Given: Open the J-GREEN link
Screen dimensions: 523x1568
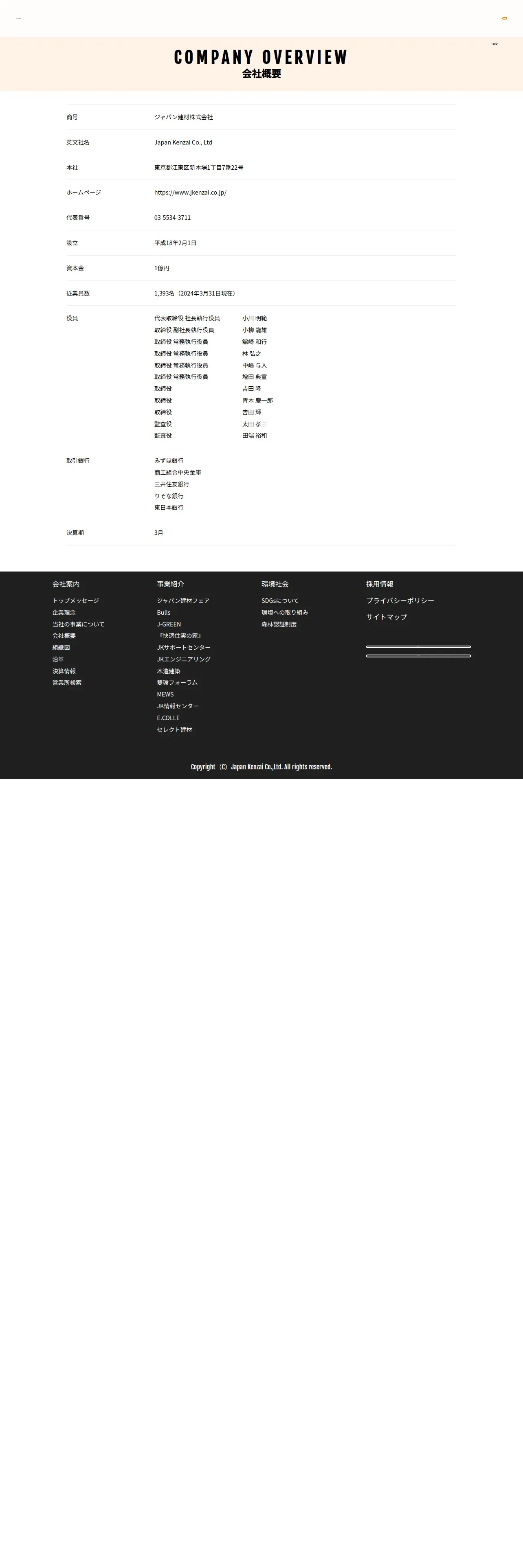Looking at the screenshot, I should [x=169, y=624].
